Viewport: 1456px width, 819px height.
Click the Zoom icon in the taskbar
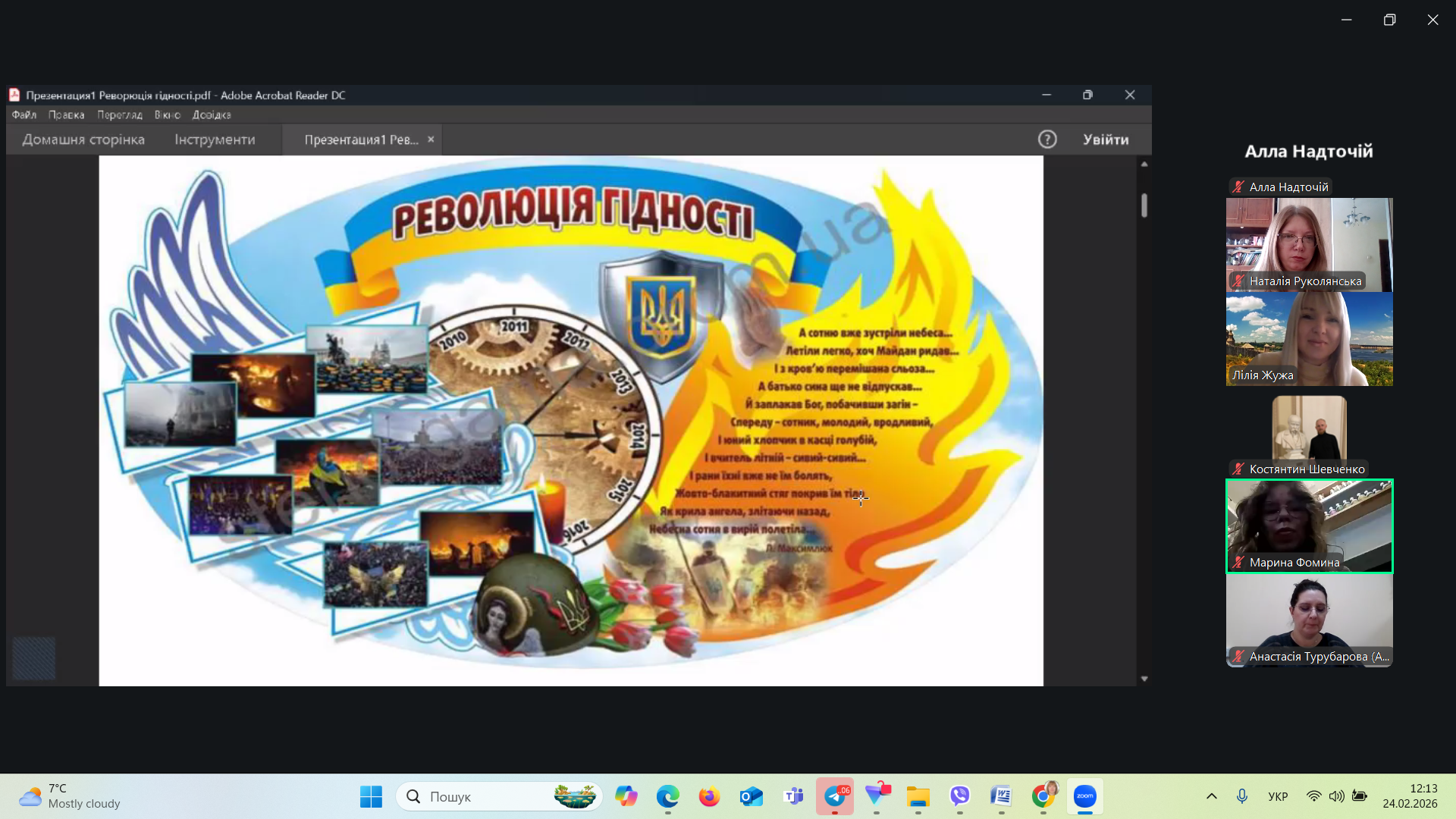[1084, 796]
